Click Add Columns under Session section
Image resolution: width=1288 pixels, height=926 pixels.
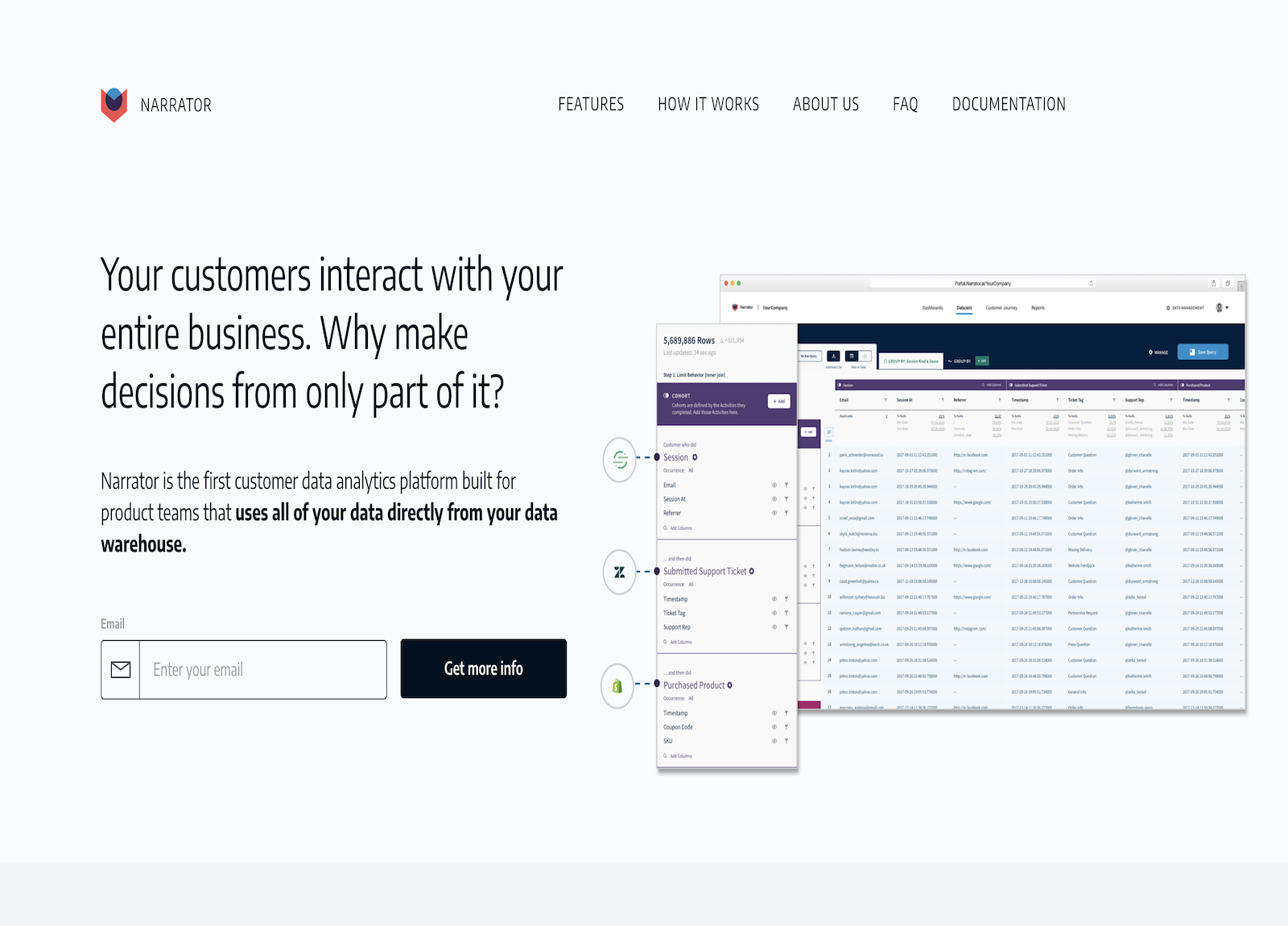678,528
